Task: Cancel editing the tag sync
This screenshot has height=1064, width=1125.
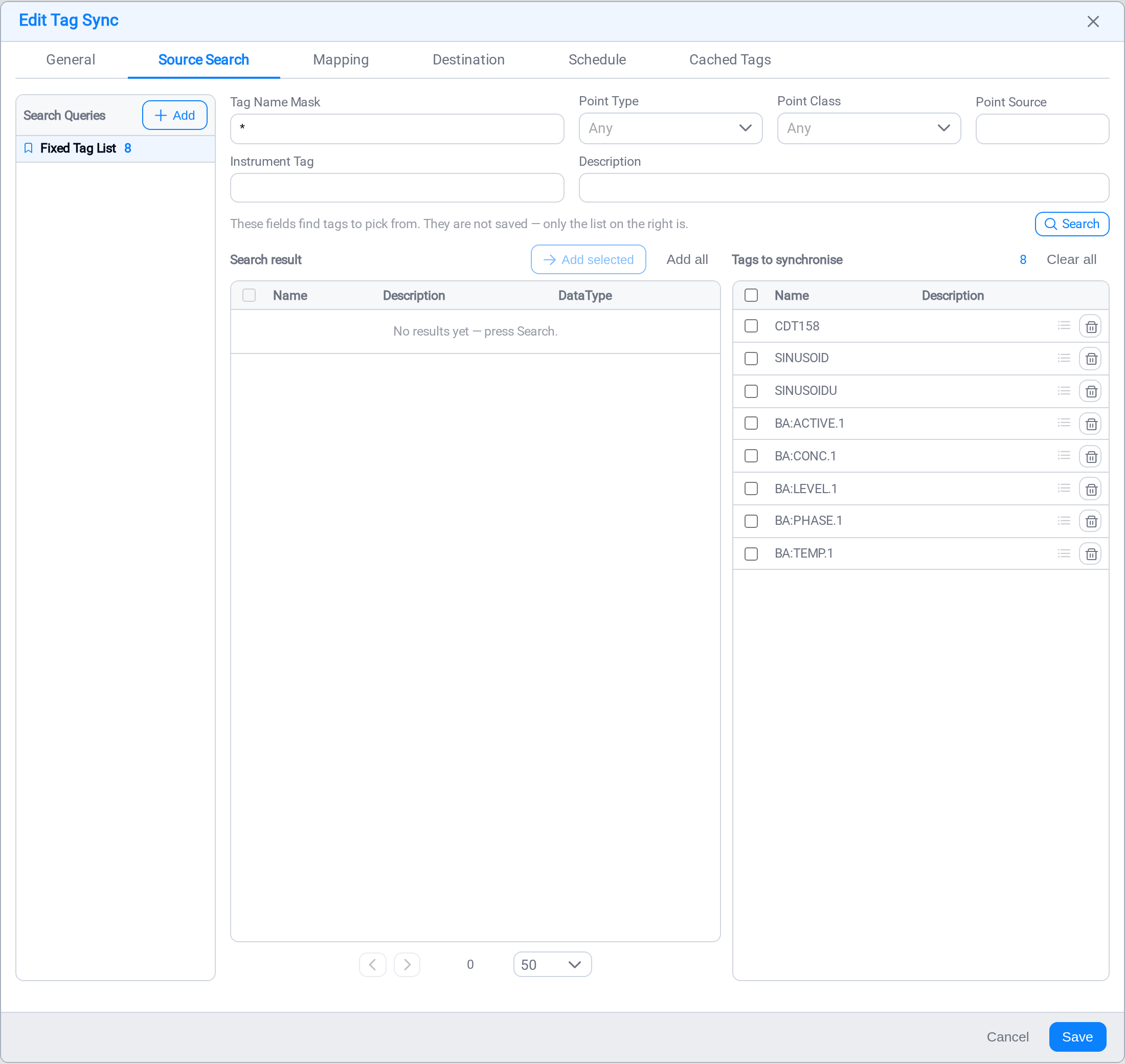Action: point(1007,1037)
